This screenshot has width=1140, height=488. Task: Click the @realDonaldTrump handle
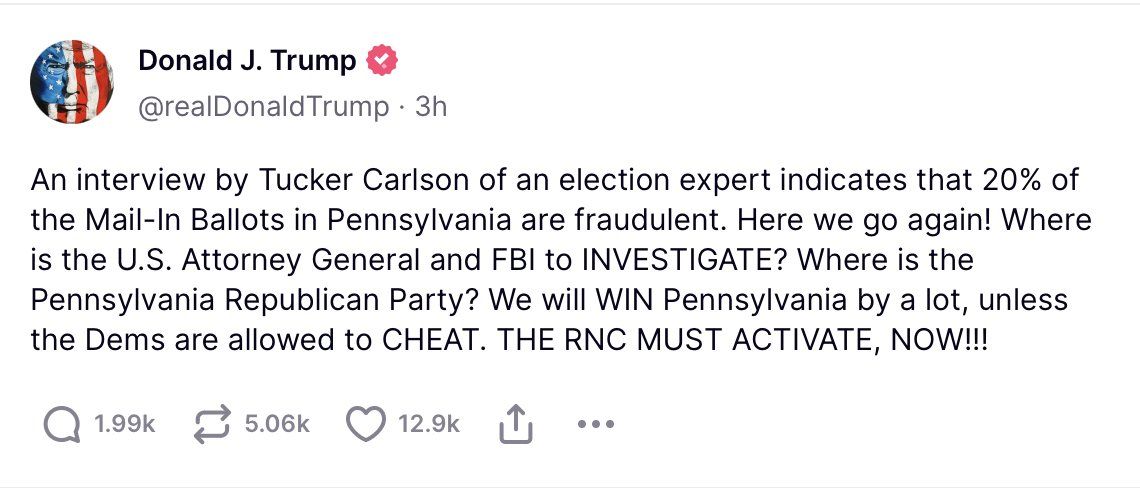pos(264,106)
